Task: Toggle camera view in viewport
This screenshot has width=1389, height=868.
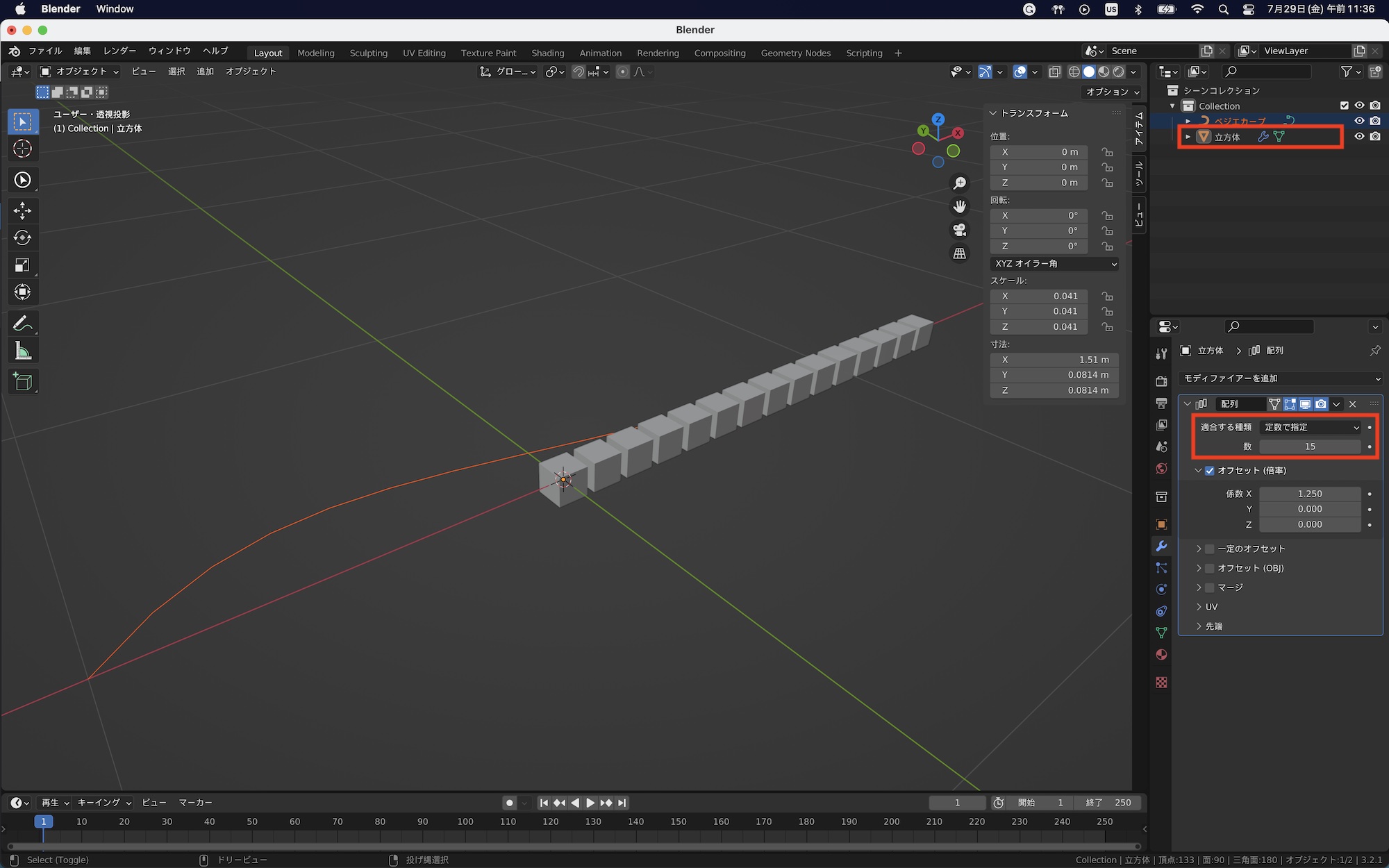Action: (960, 230)
